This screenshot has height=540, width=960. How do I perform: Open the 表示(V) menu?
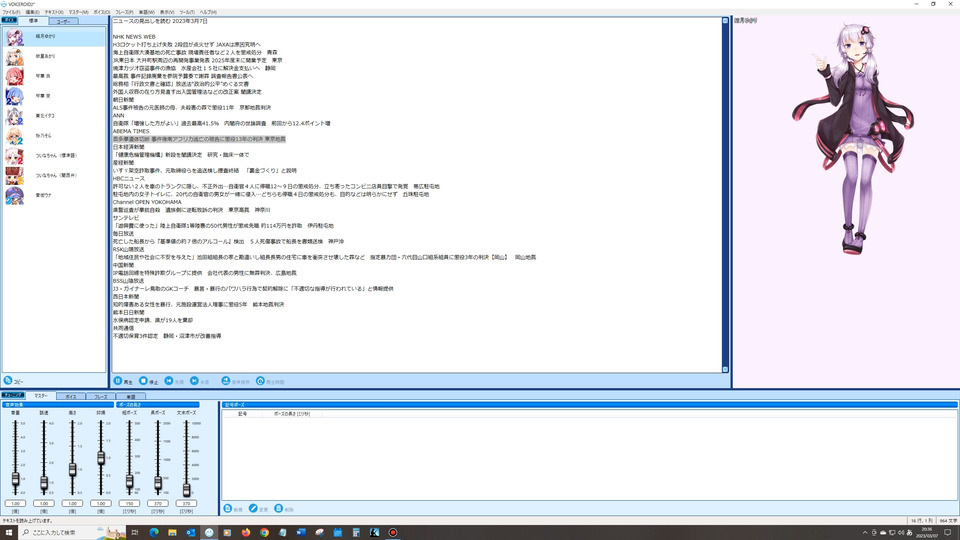167,12
